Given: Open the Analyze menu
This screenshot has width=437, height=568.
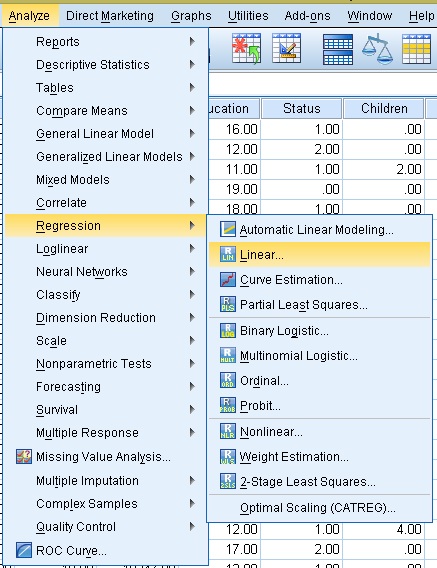Looking at the screenshot, I should click(x=29, y=16).
